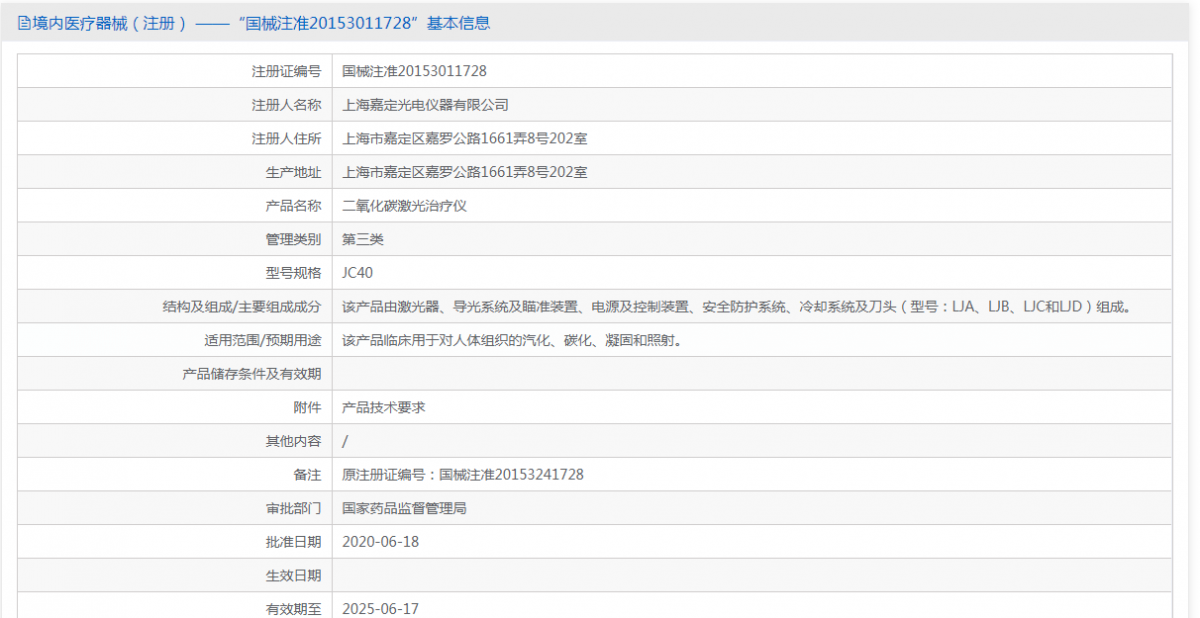Click the label 注册人住所
Image resolution: width=1200 pixels, height=618 pixels.
pyautogui.click(x=286, y=139)
